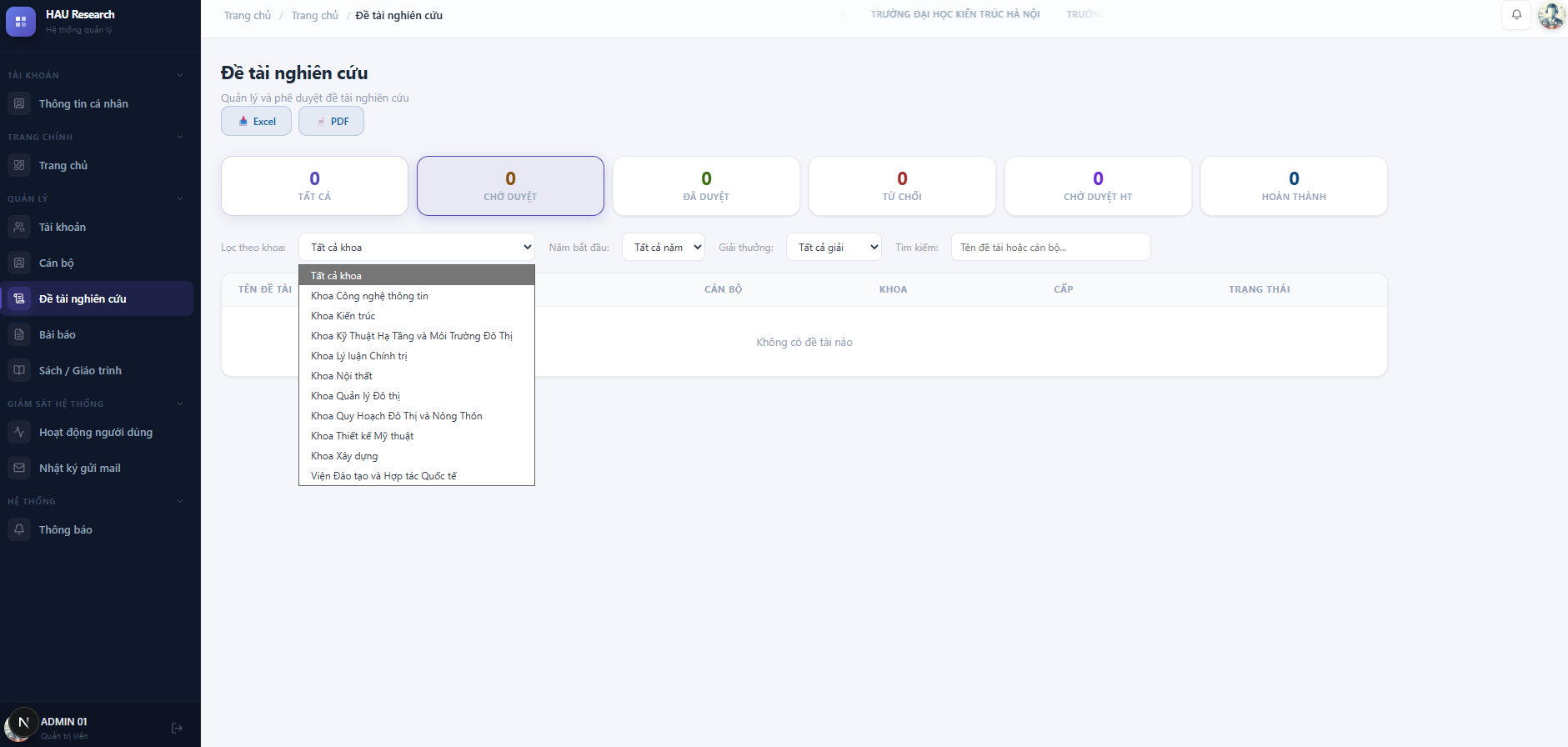Click the Nhật ký gửi mail envelope icon
Screen dimensions: 1568x747
[19, 468]
